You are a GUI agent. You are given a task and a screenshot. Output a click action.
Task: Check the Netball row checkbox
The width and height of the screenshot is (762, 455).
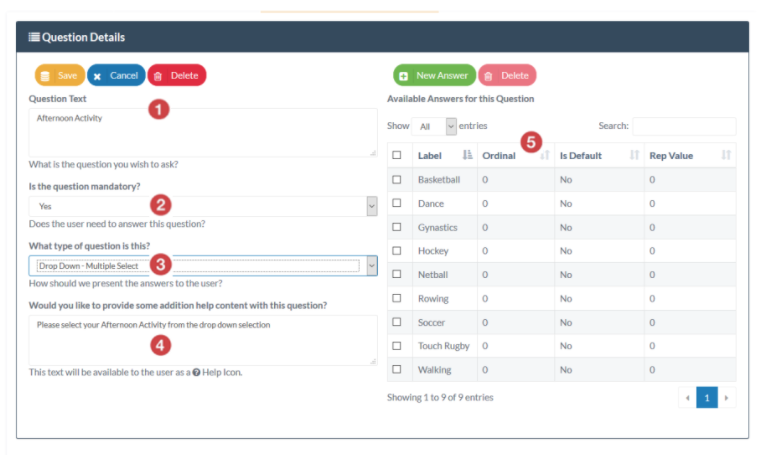[397, 274]
